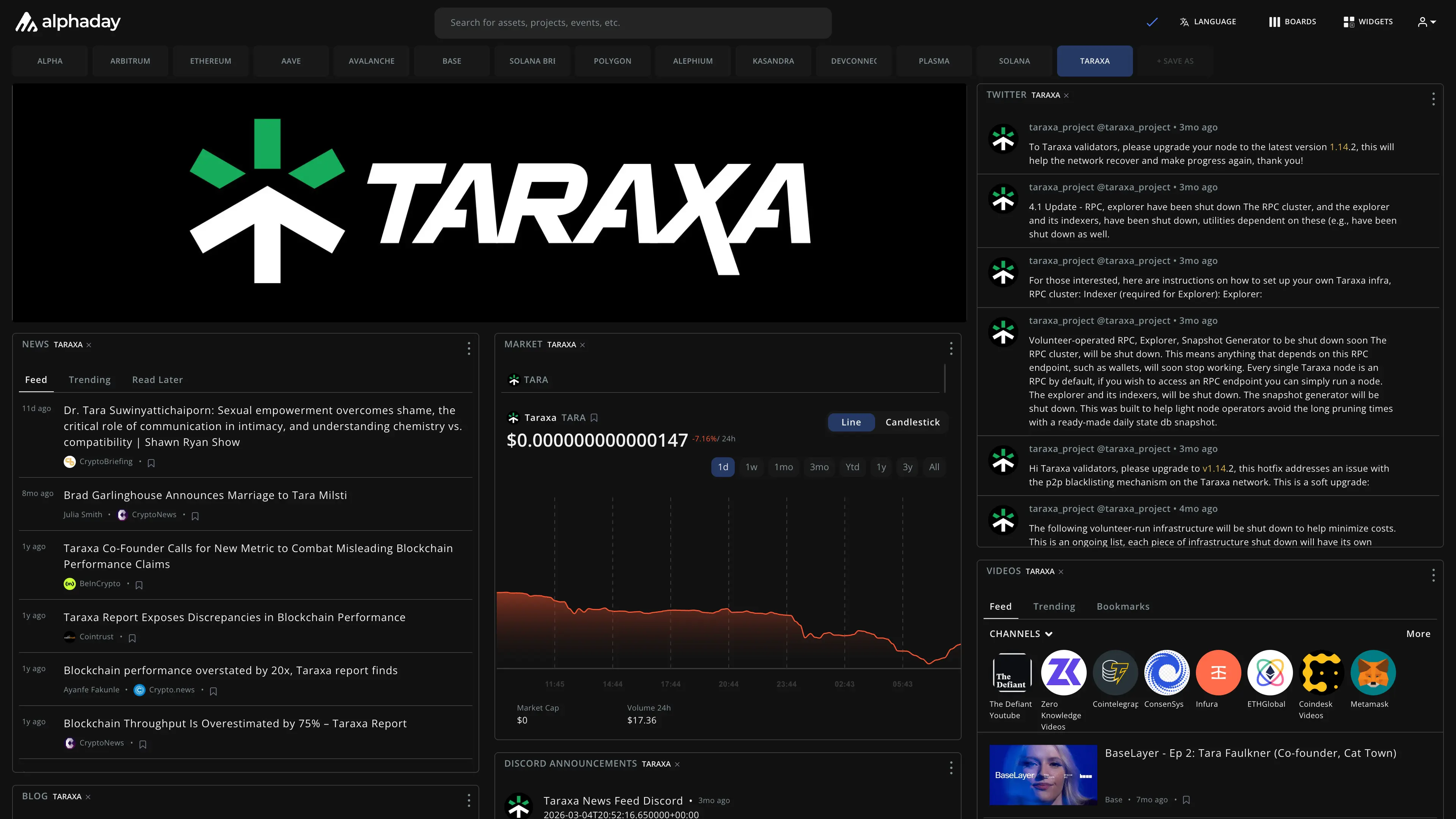Focus the search assets field

[632, 23]
